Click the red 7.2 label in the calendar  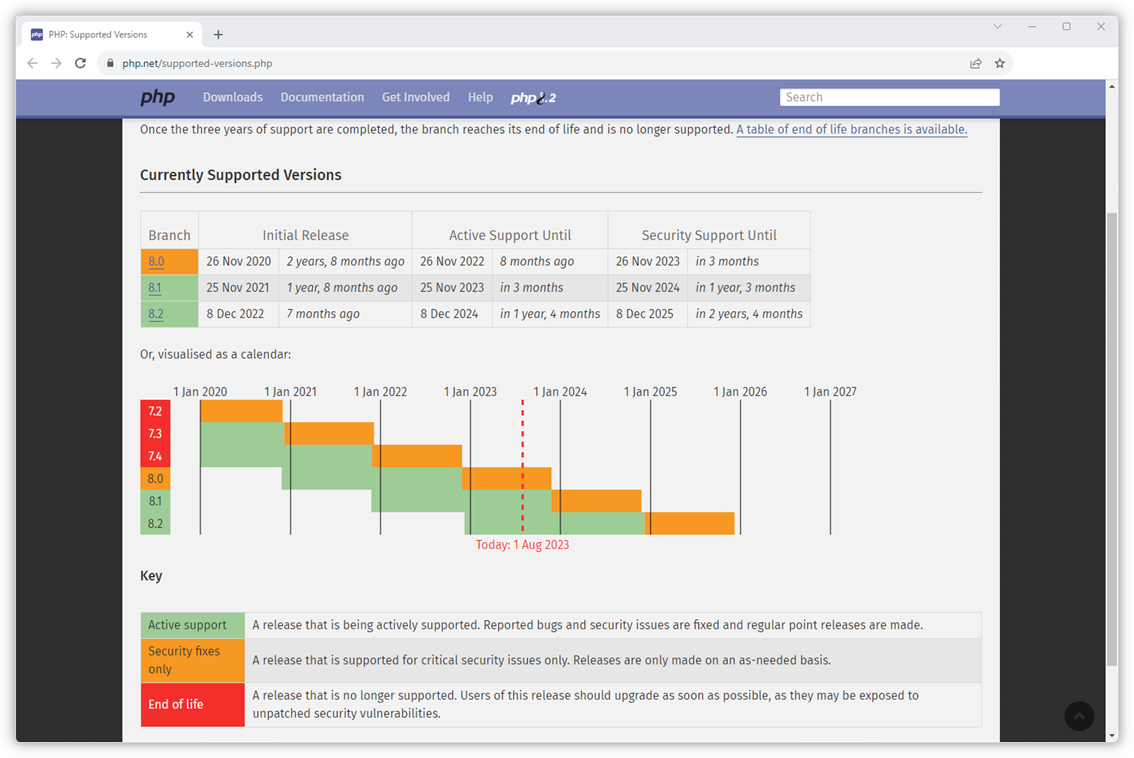(x=155, y=412)
